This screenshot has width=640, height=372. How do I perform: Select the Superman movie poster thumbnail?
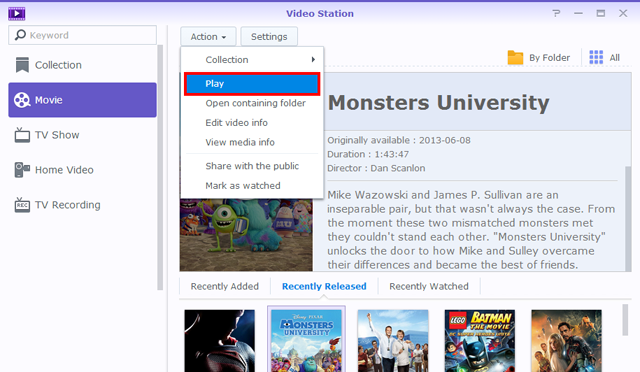[219, 341]
